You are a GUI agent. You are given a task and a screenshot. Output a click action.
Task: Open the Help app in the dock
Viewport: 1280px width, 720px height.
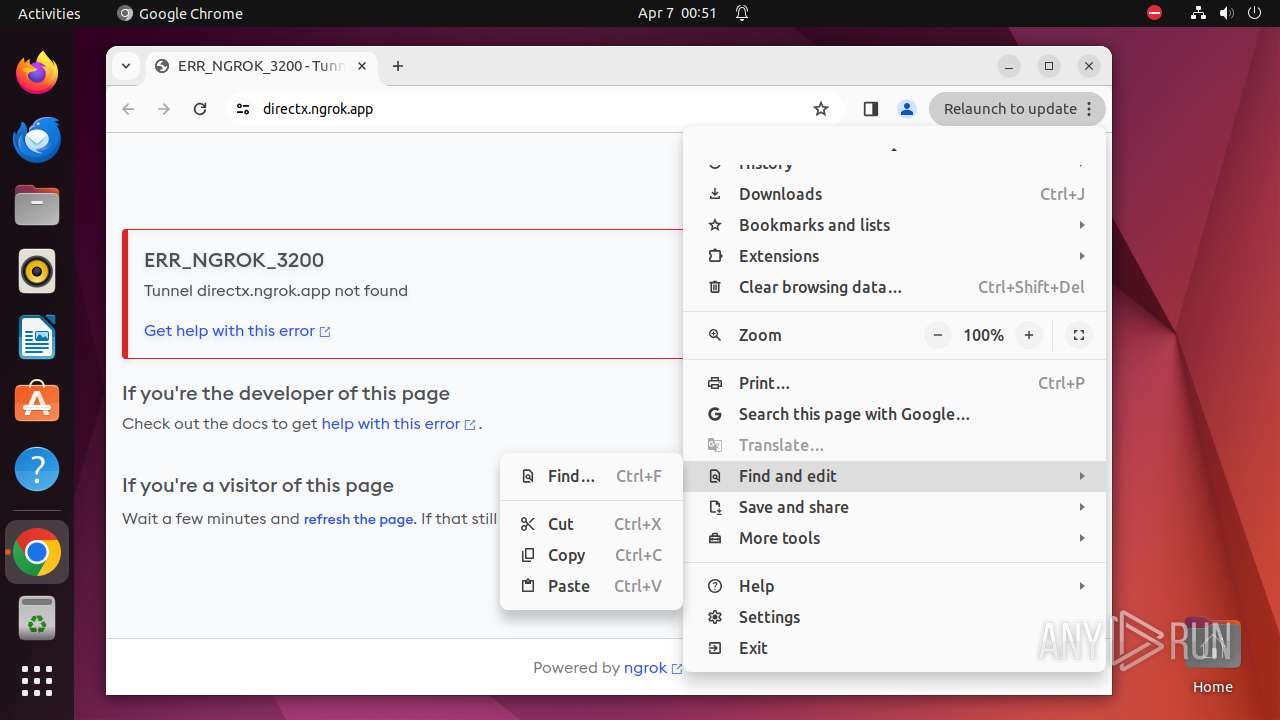tap(37, 469)
